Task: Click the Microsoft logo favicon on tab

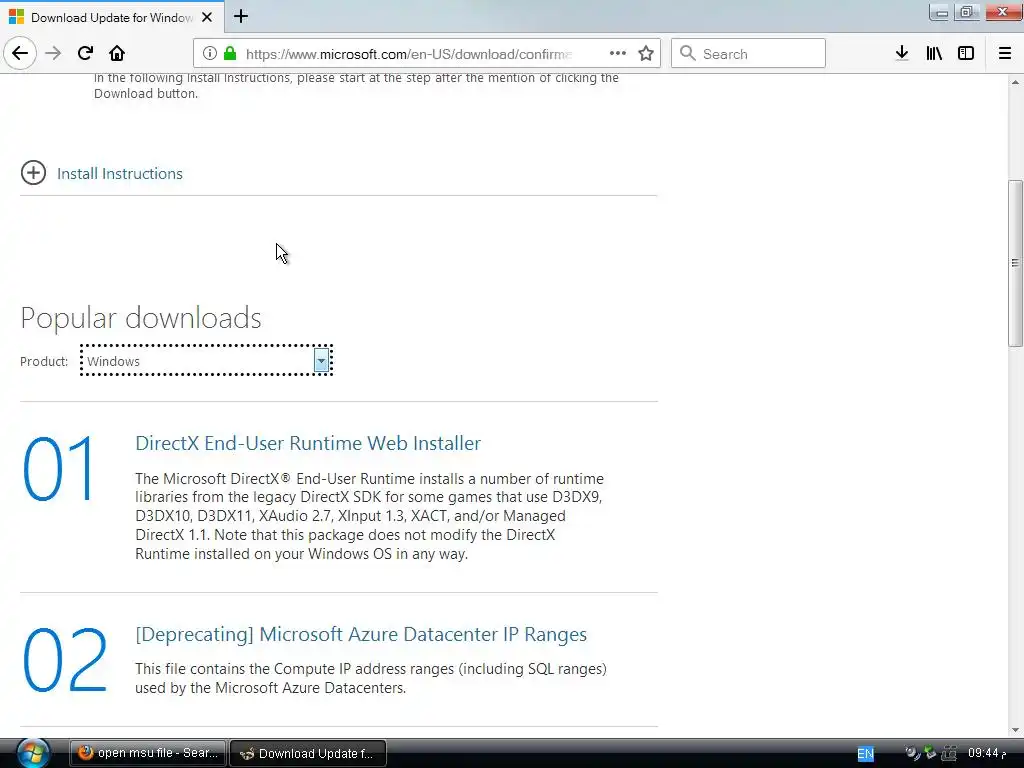Action: coord(16,17)
